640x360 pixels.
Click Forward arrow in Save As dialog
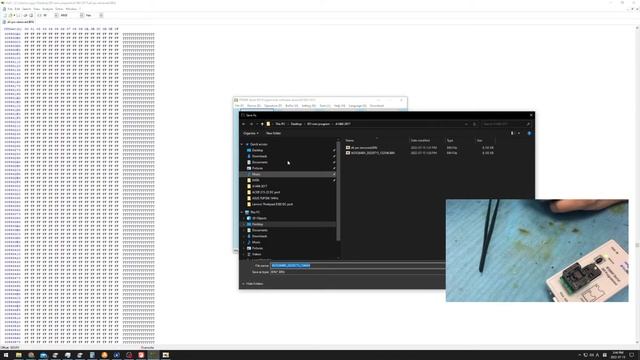coord(251,124)
